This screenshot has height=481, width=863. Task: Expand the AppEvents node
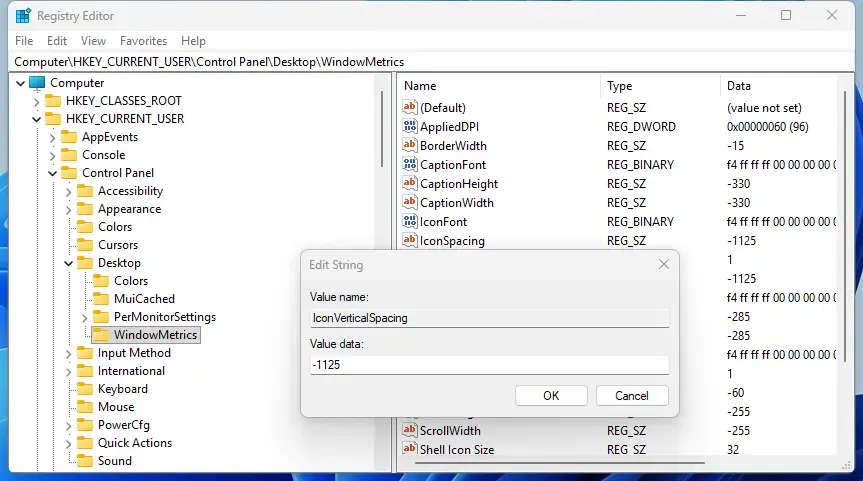tap(52, 138)
